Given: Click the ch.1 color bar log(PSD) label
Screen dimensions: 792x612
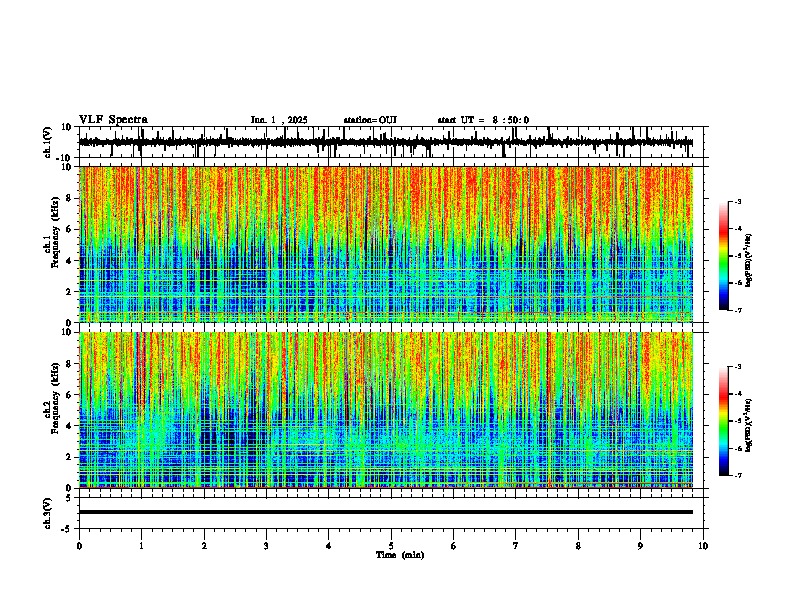Looking at the screenshot, I should [749, 260].
